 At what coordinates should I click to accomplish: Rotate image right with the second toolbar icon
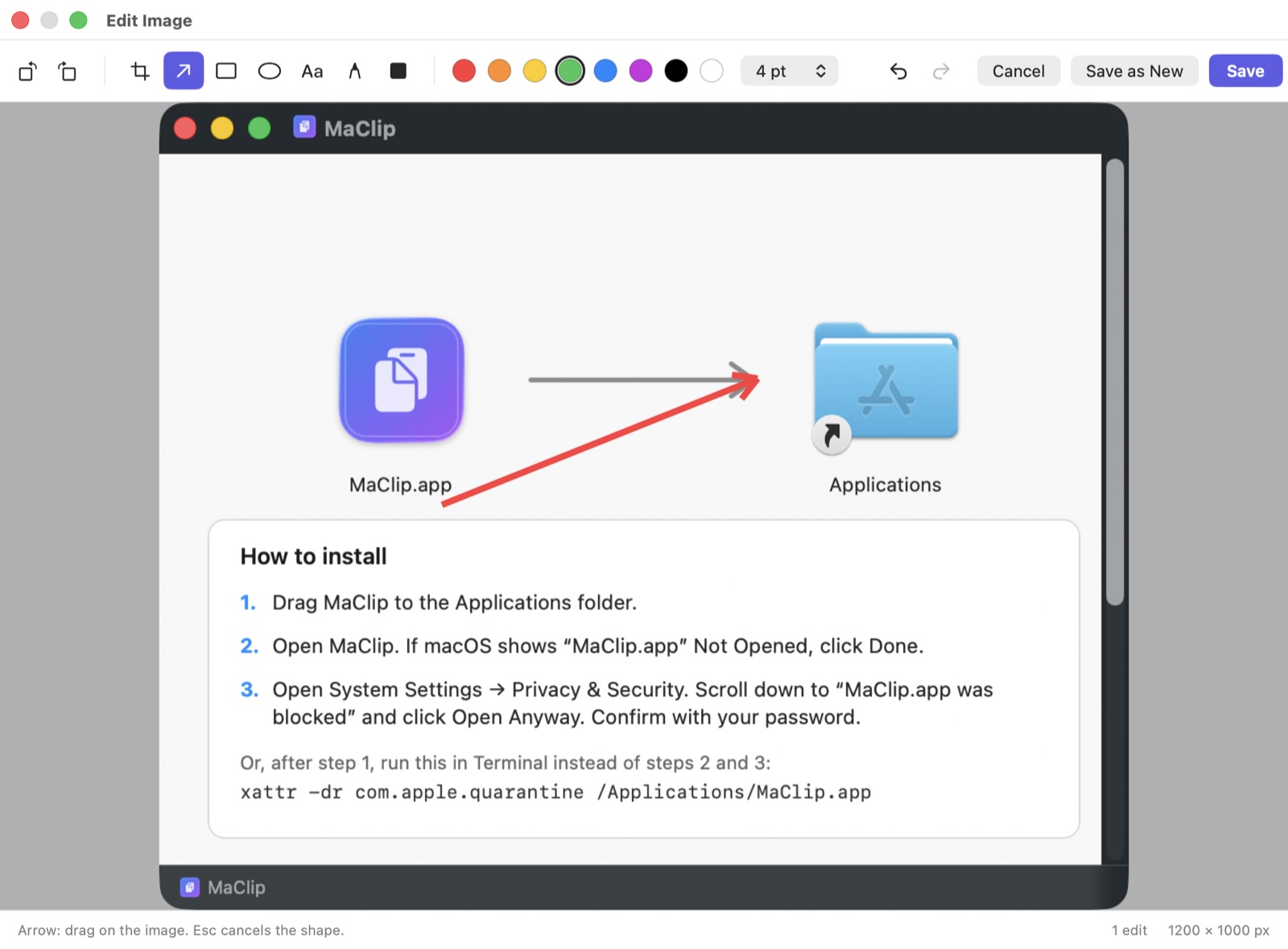click(67, 72)
